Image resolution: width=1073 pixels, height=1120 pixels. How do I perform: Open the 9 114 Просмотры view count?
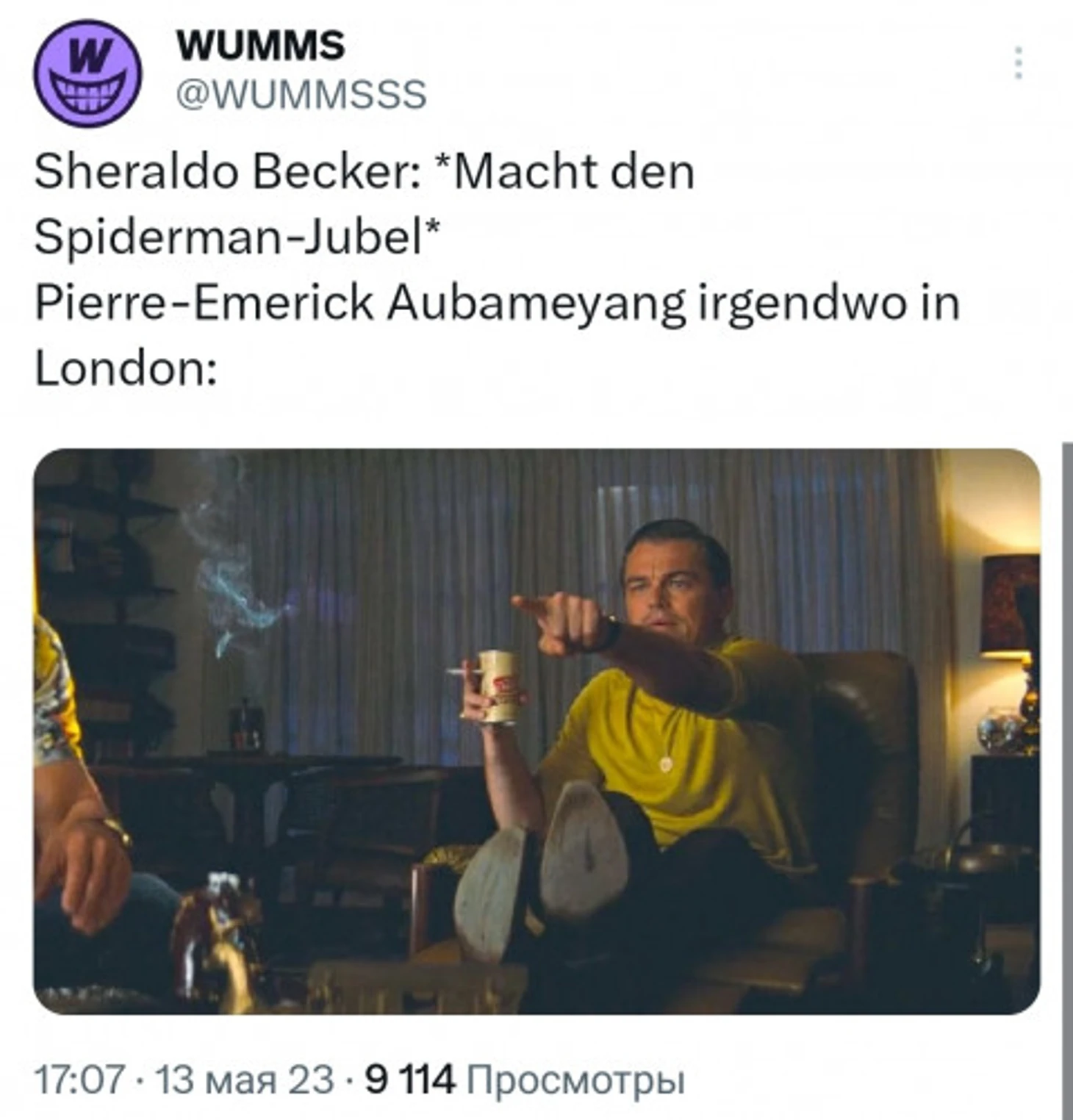[x=525, y=1080]
